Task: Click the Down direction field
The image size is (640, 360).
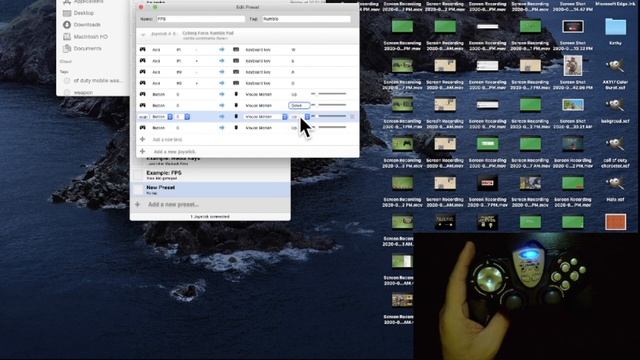Action: pyautogui.click(x=299, y=105)
